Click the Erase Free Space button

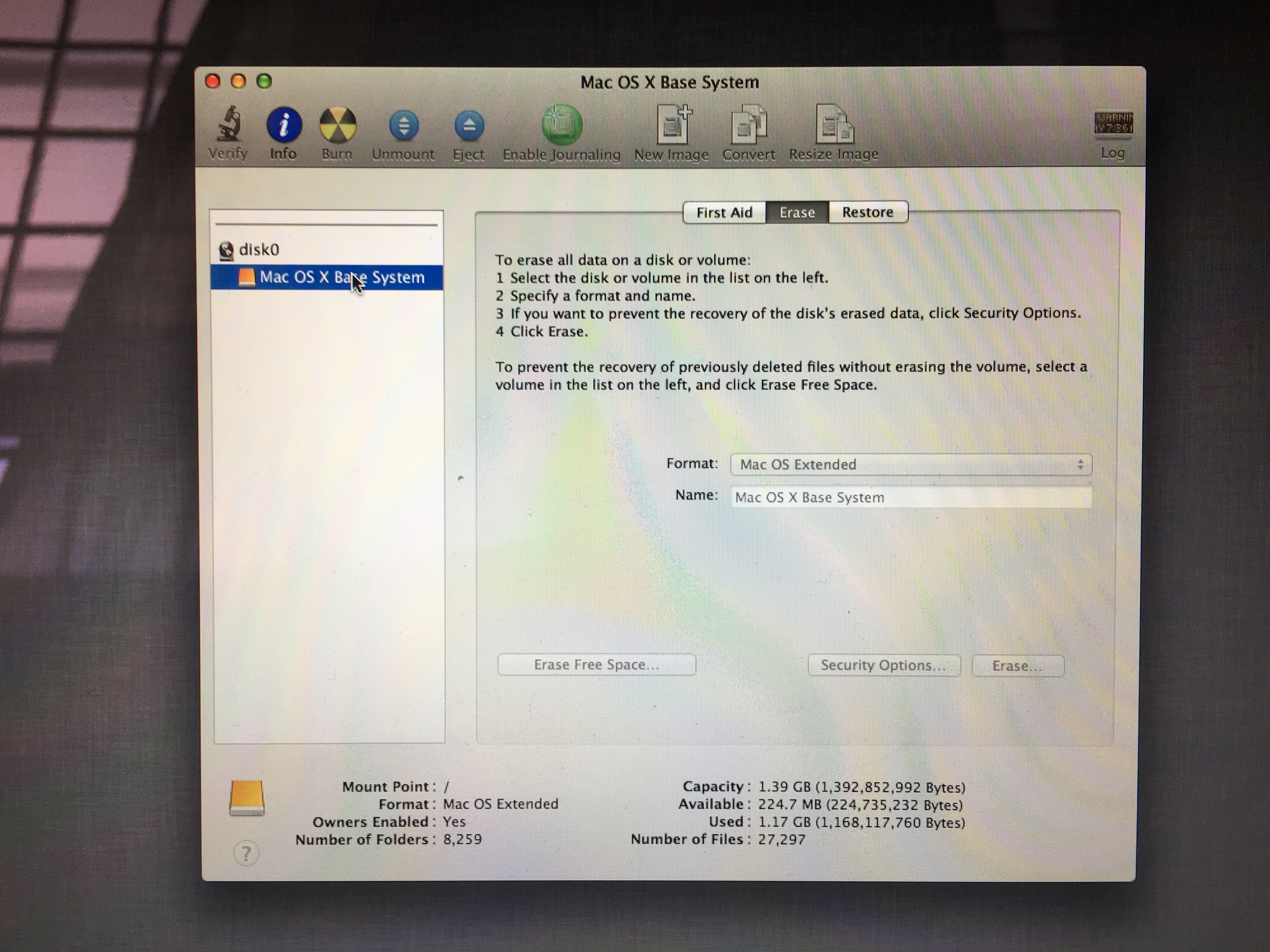597,665
